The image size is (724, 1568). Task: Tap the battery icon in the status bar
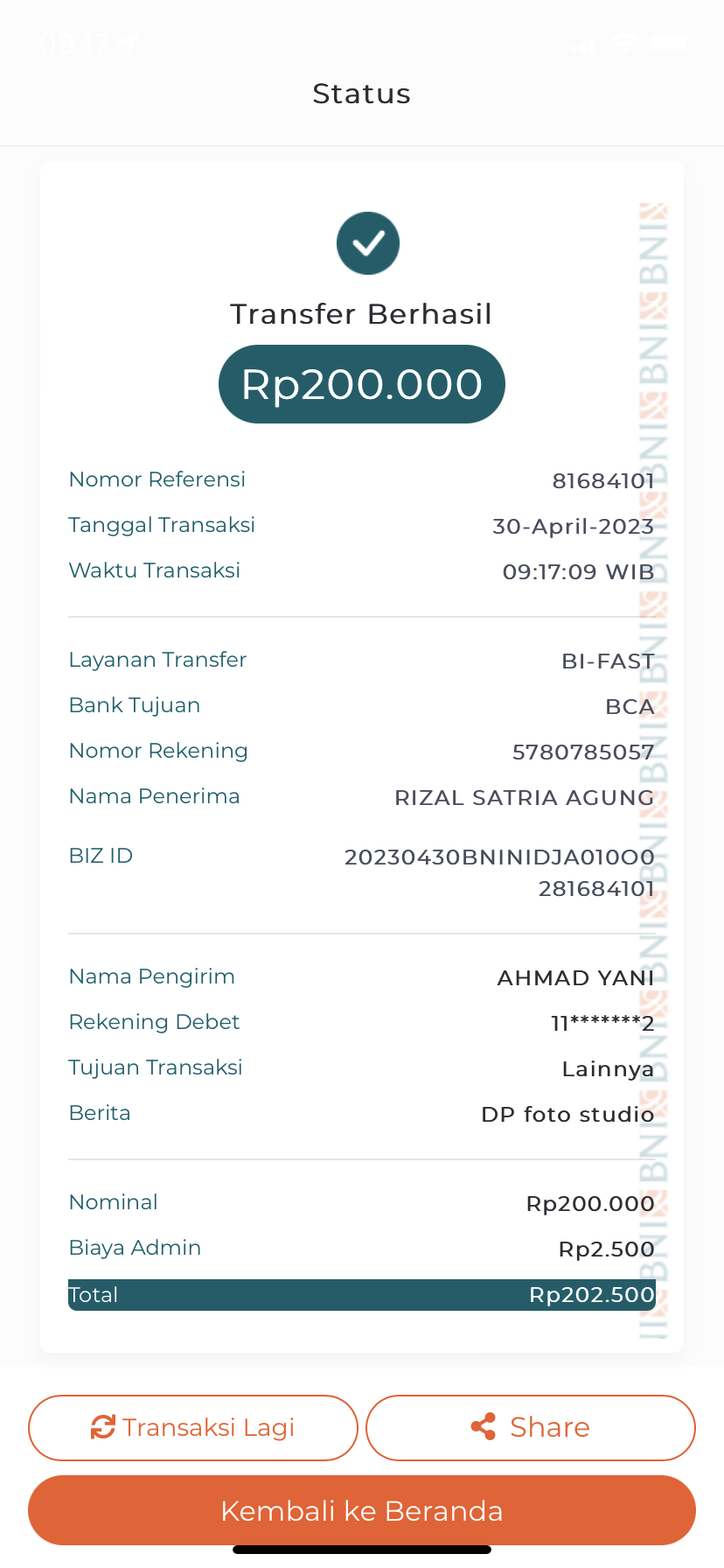pyautogui.click(x=671, y=43)
